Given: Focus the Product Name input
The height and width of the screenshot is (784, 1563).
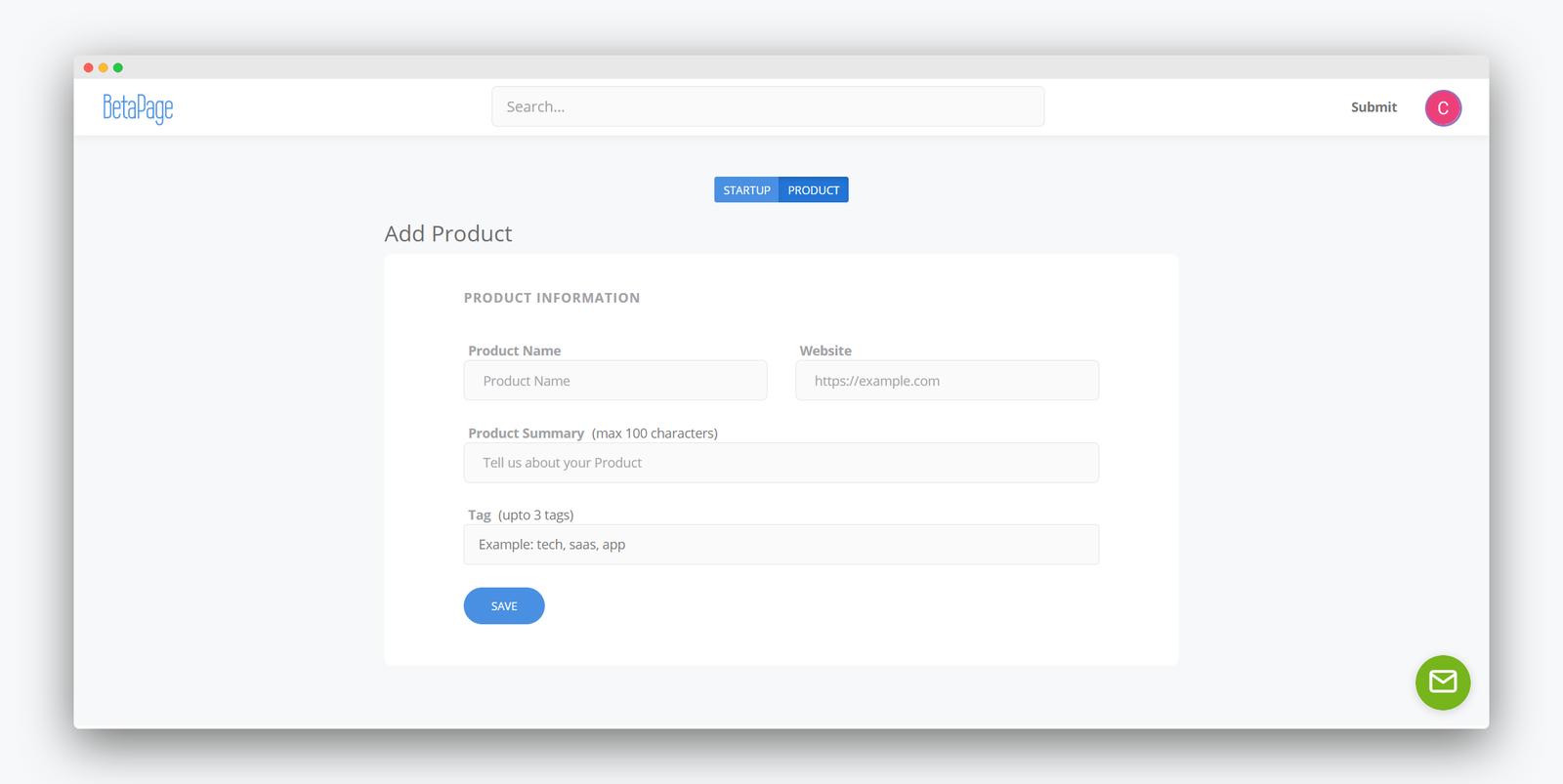Looking at the screenshot, I should [615, 381].
